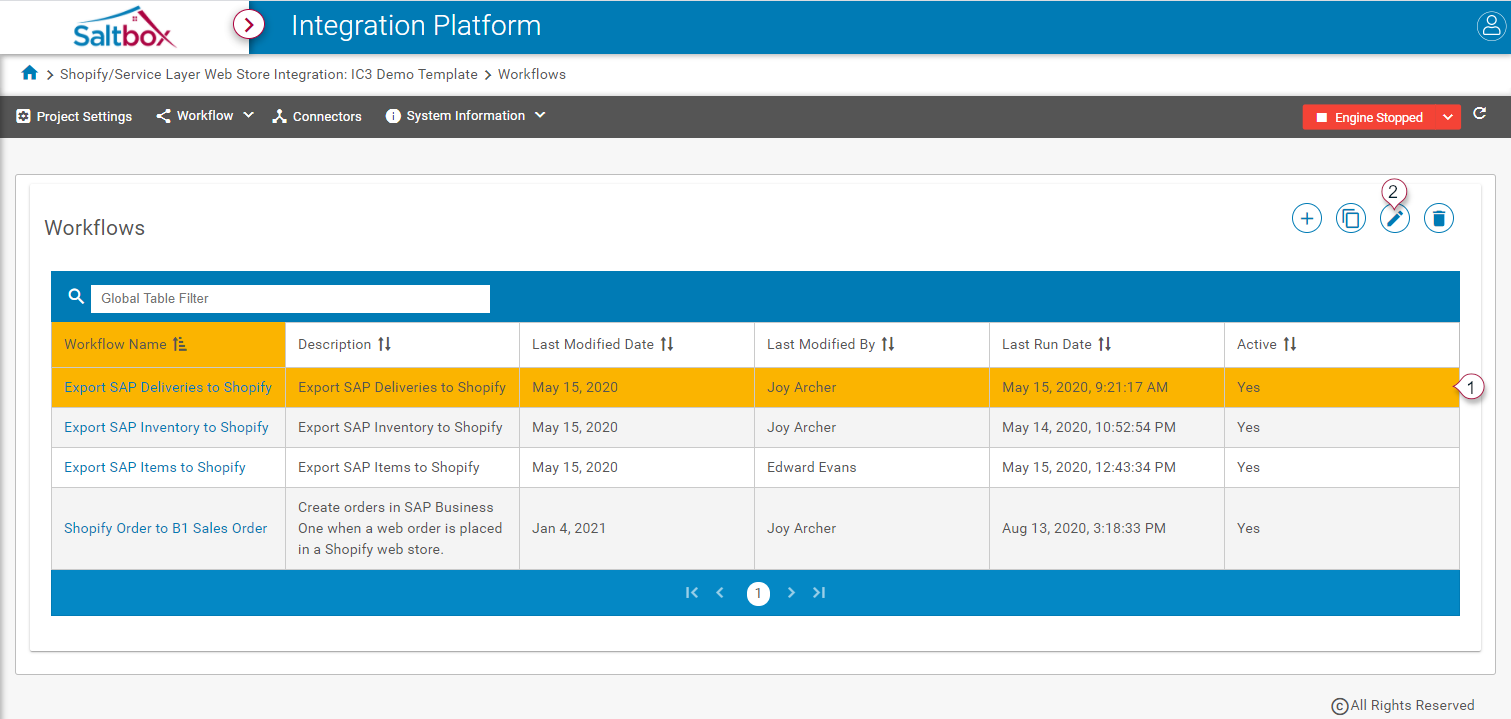Open the Shopify/Service Layer project breadcrumb
1511x719 pixels.
269,74
